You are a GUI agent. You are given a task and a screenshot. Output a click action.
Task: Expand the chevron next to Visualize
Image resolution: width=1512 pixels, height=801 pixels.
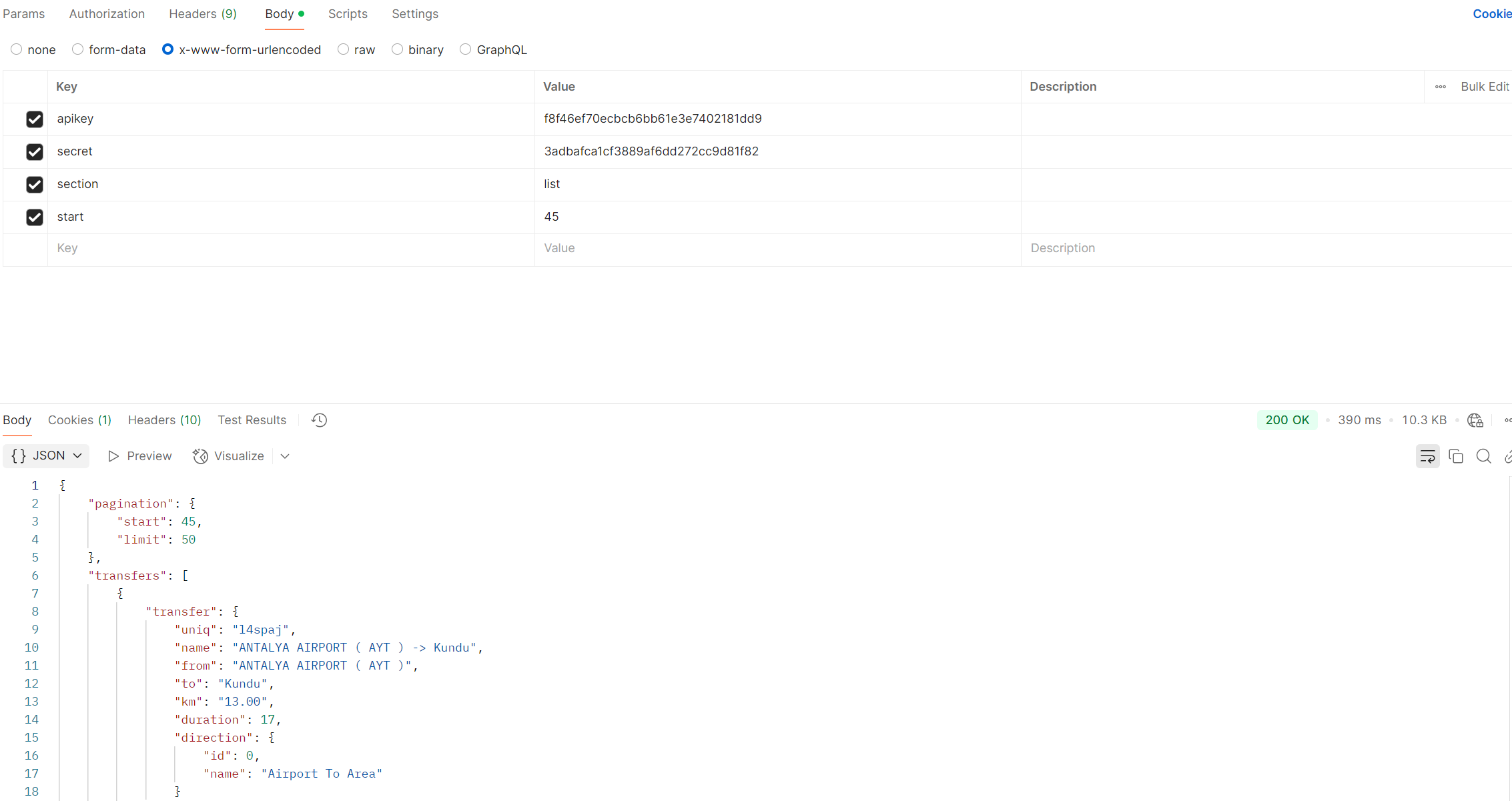coord(285,456)
